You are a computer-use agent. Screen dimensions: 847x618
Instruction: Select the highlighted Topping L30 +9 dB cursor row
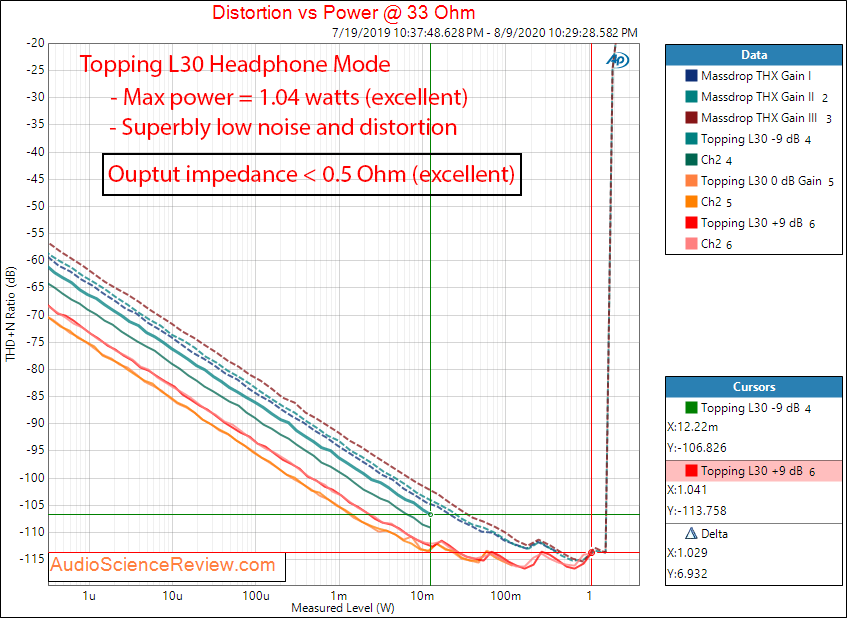pos(754,471)
